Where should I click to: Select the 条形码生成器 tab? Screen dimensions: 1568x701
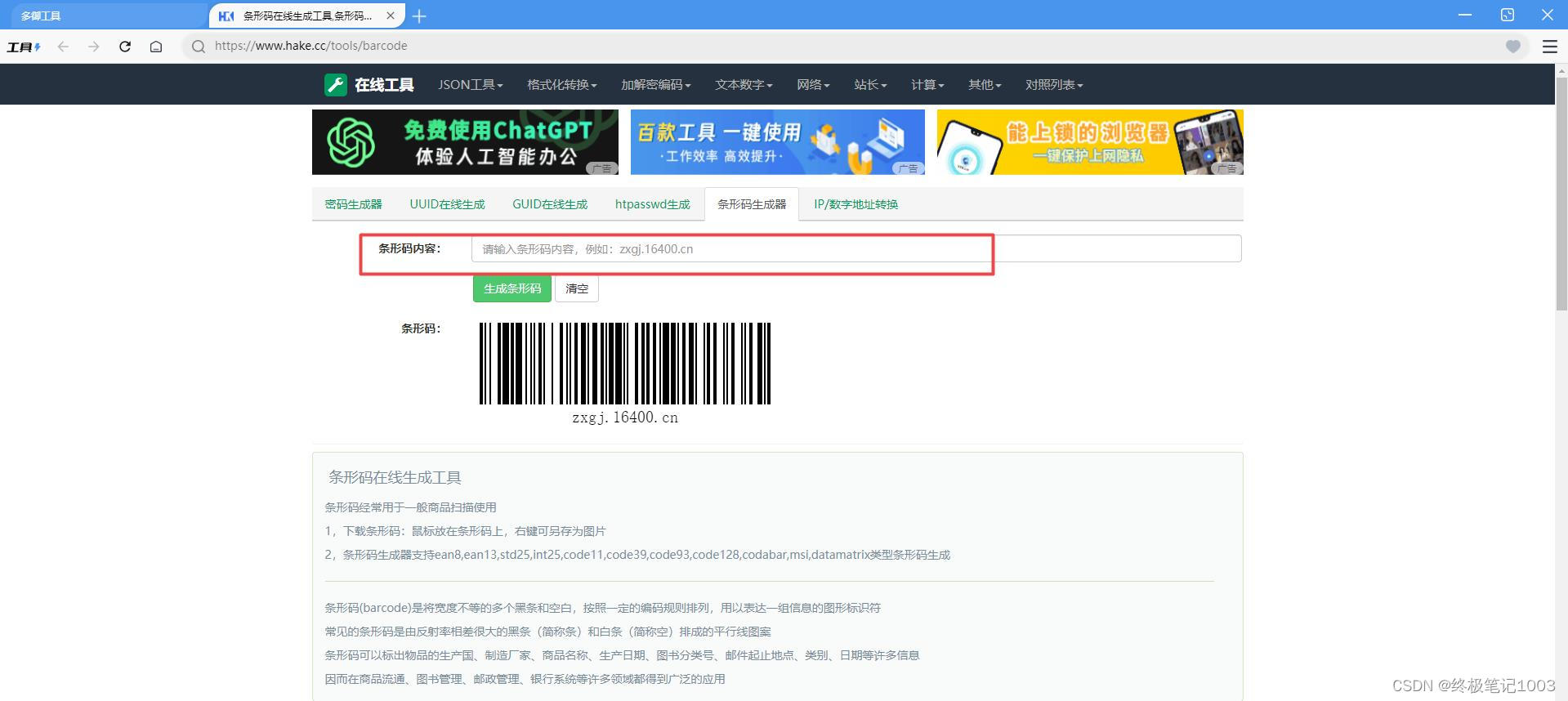point(752,204)
